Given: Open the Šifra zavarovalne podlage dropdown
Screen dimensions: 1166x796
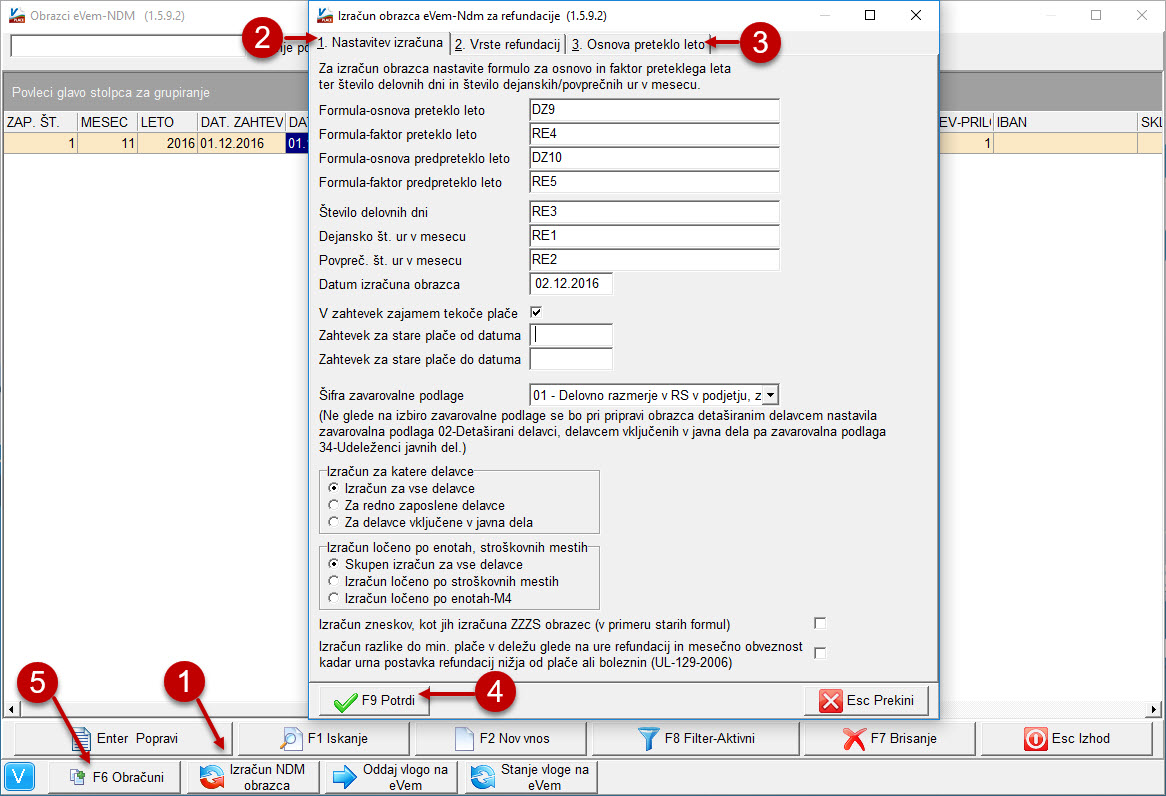Looking at the screenshot, I should (771, 395).
